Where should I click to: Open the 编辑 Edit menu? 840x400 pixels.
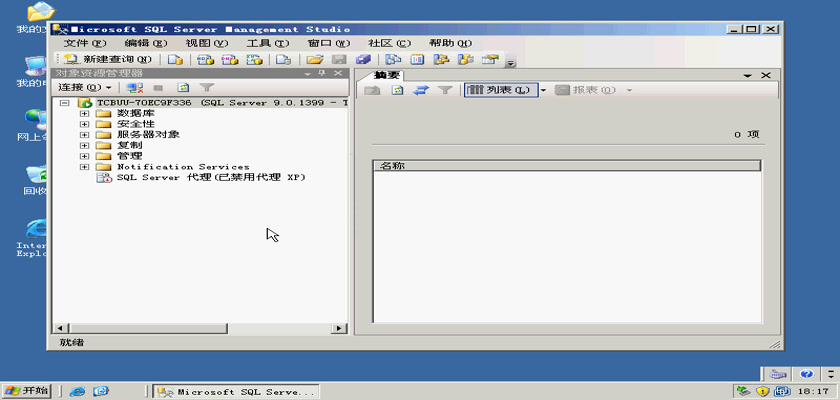(146, 43)
